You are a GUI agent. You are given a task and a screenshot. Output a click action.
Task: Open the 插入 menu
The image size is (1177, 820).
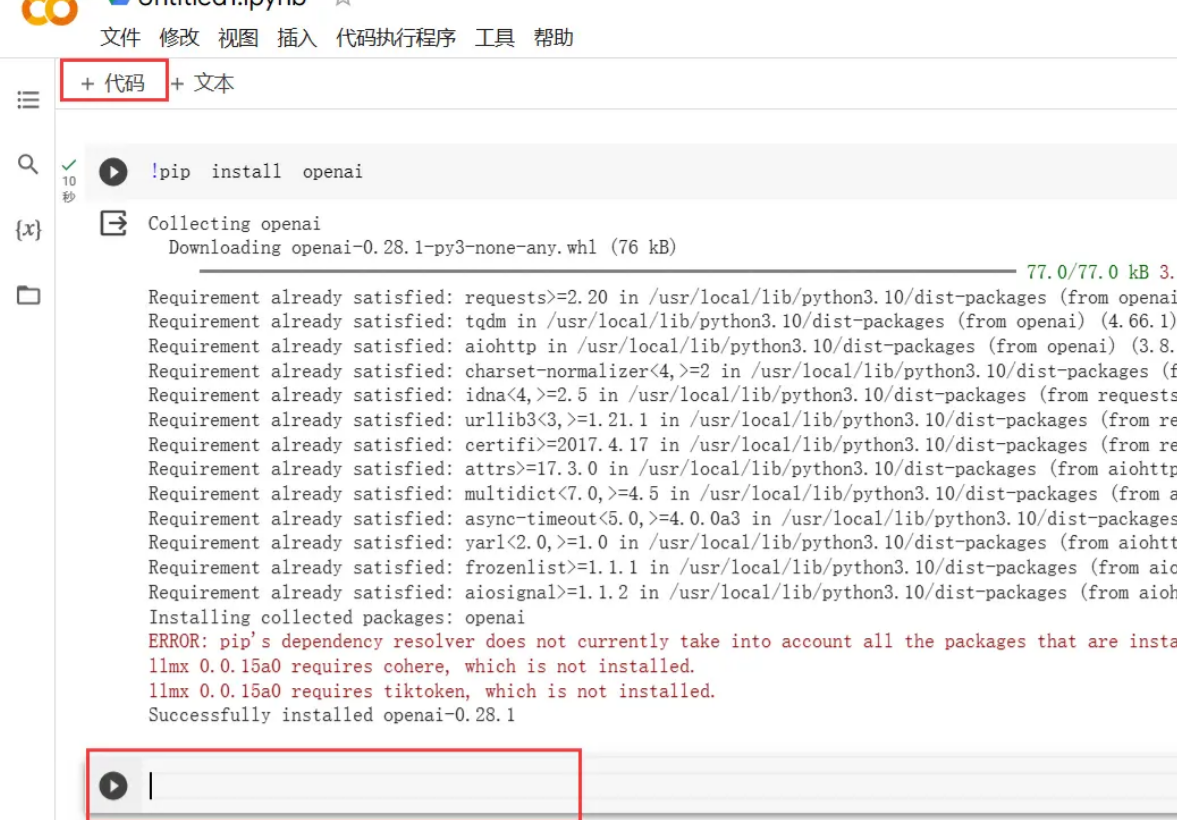pos(297,38)
